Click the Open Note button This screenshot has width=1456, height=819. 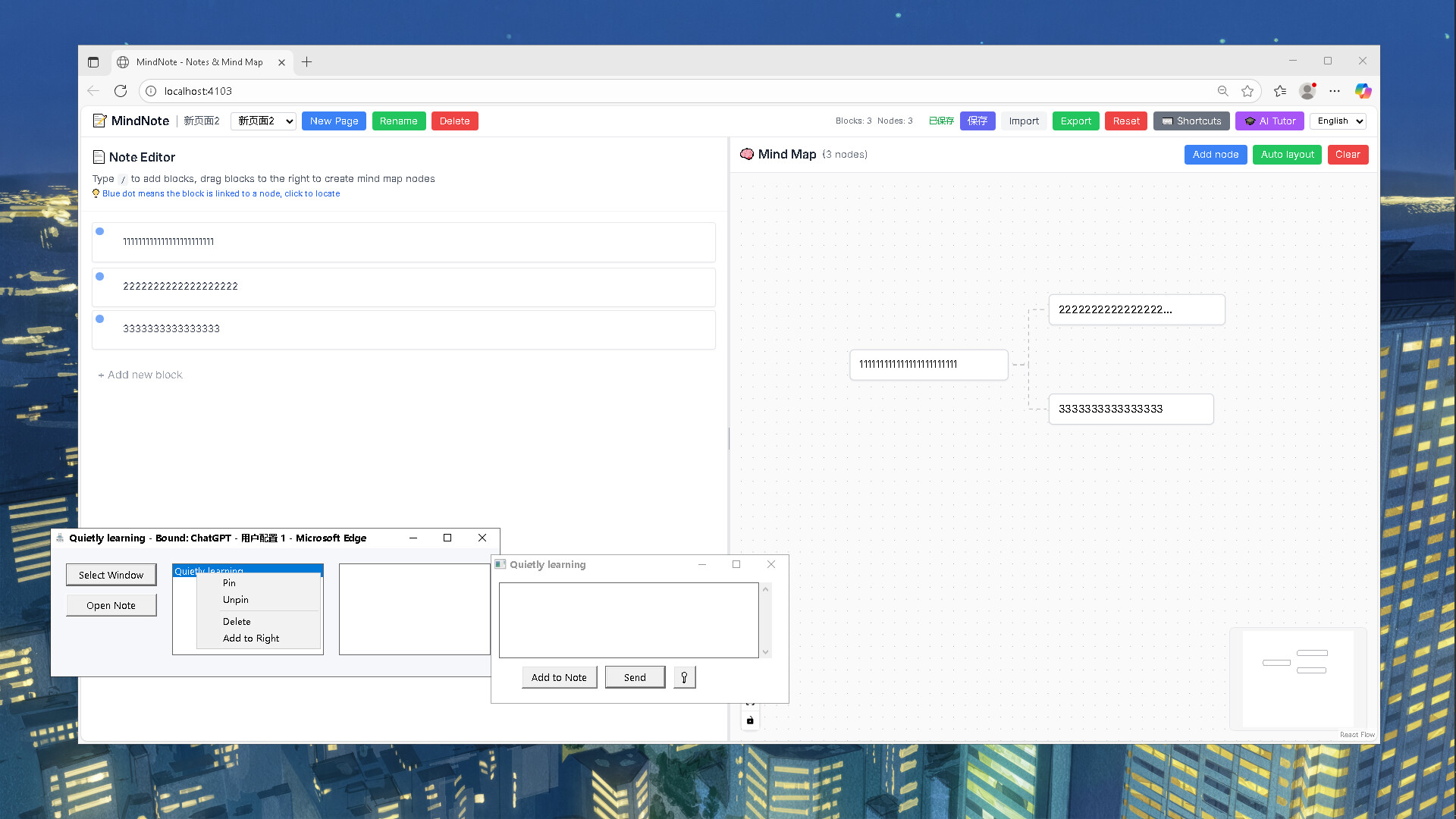111,605
